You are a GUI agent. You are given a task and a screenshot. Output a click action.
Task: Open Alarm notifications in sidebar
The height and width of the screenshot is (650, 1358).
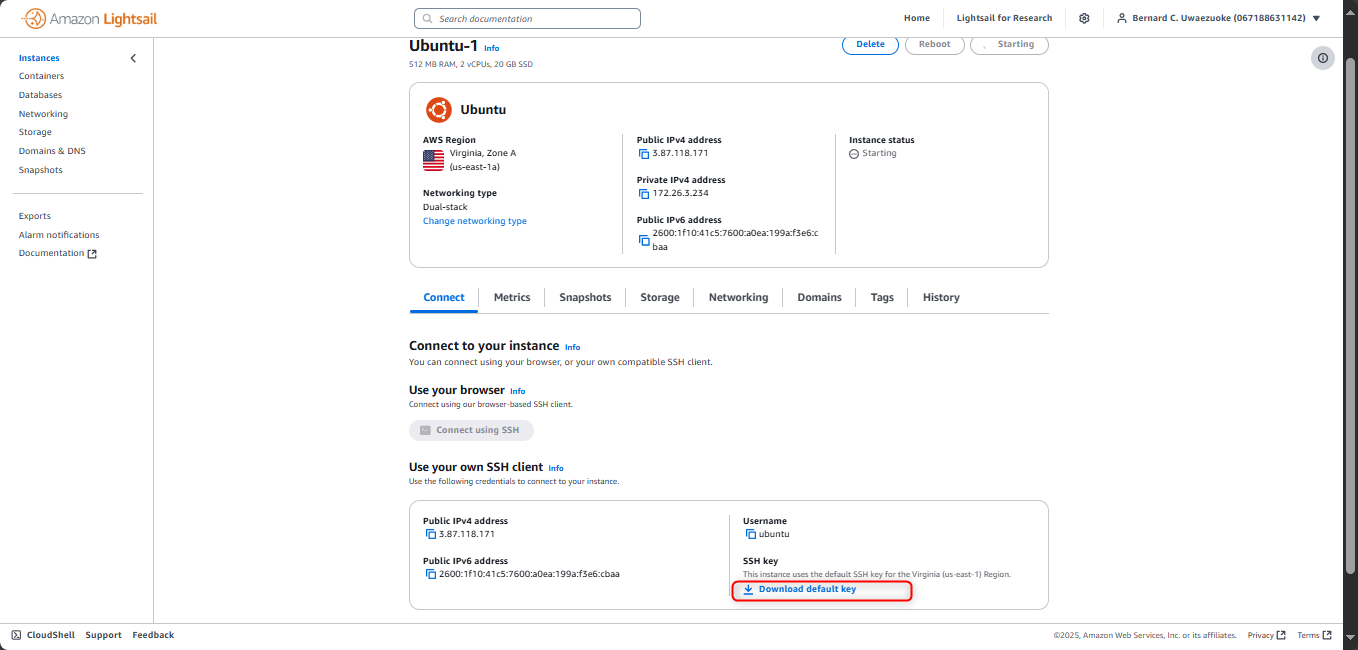point(59,235)
